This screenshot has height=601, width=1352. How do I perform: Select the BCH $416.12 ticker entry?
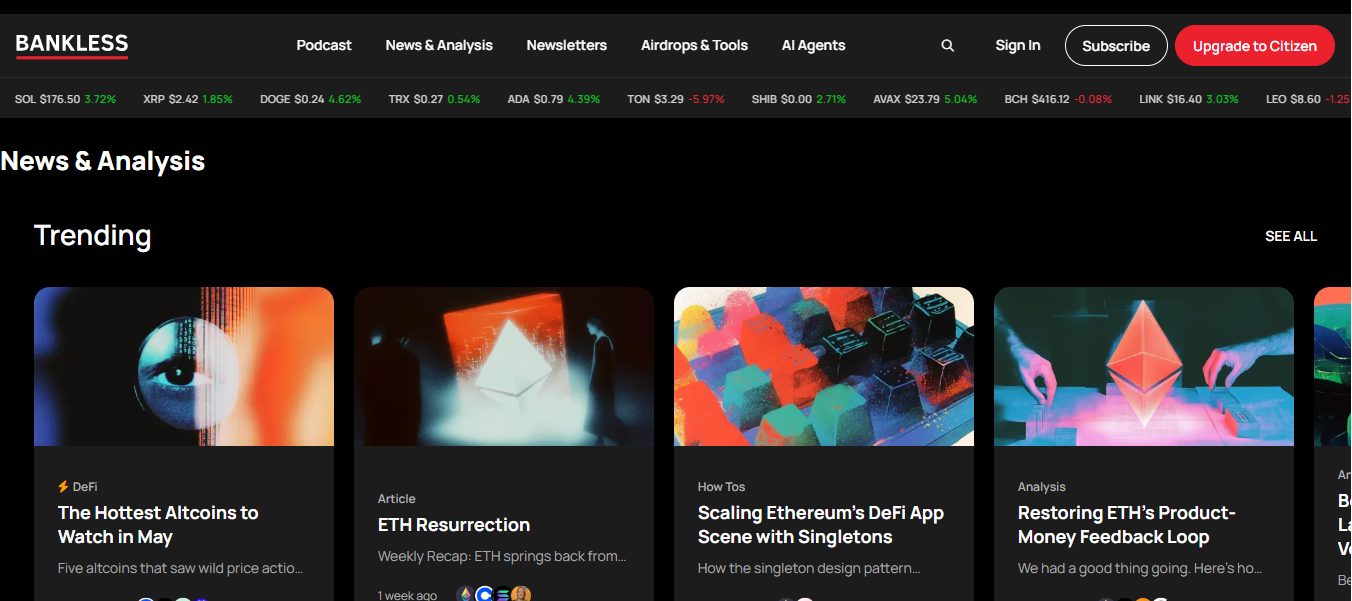pyautogui.click(x=1058, y=99)
